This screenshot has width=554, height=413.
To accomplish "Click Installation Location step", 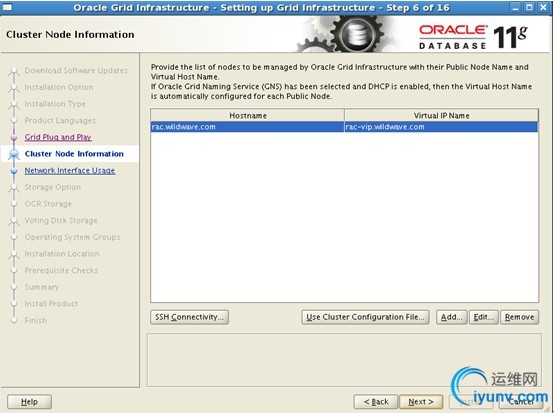I will 62,254.
